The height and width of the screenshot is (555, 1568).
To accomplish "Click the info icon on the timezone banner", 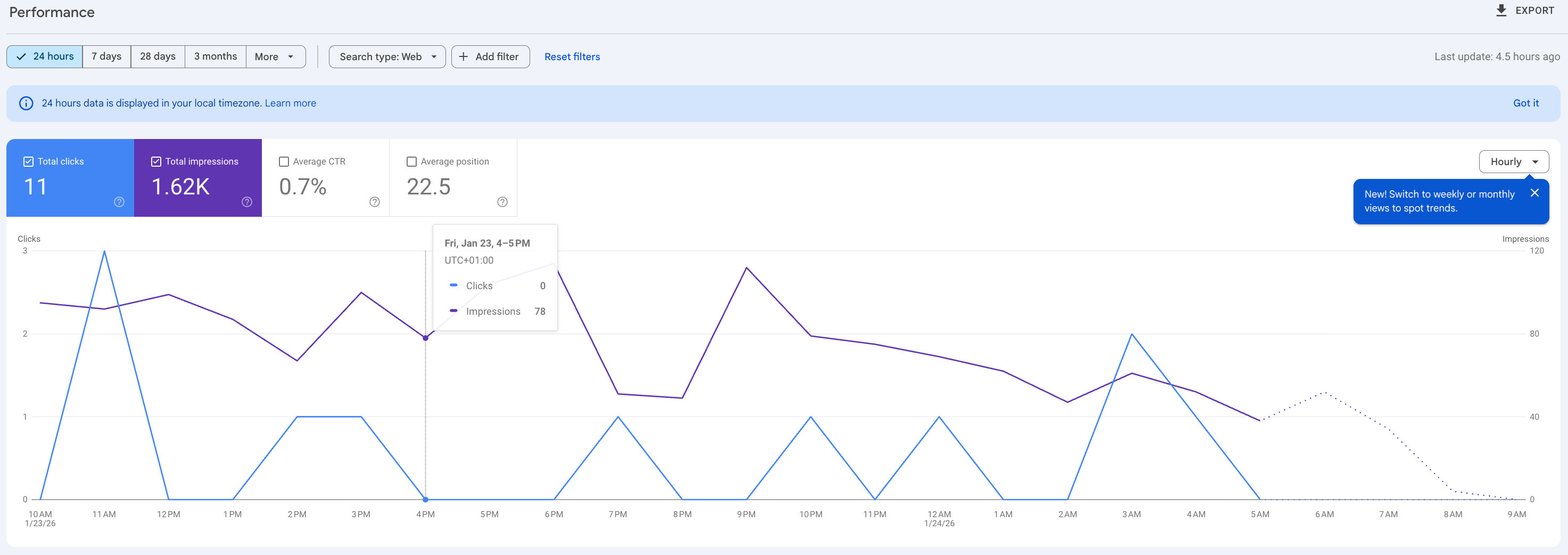I will click(26, 103).
